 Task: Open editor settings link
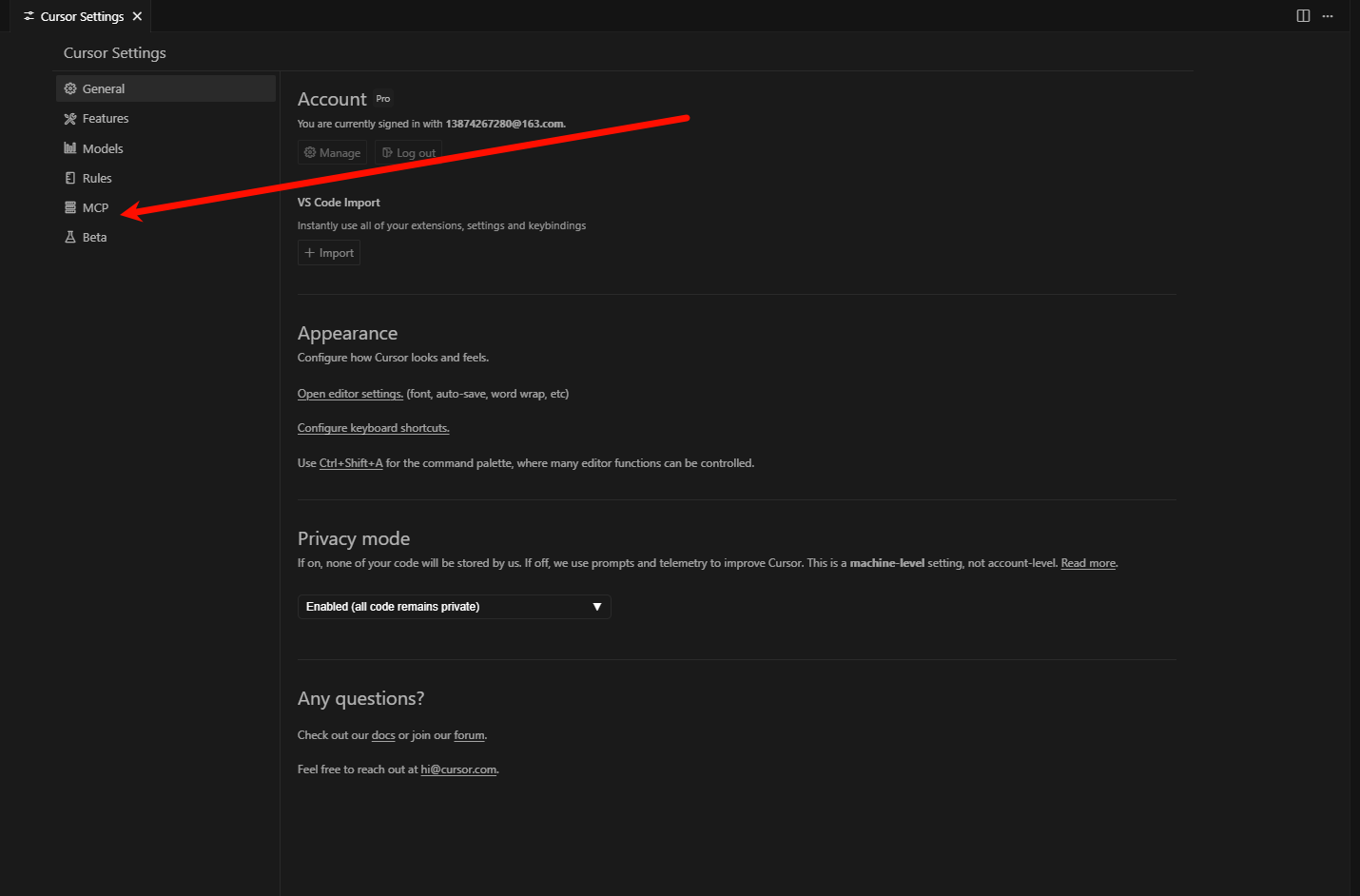tap(350, 394)
